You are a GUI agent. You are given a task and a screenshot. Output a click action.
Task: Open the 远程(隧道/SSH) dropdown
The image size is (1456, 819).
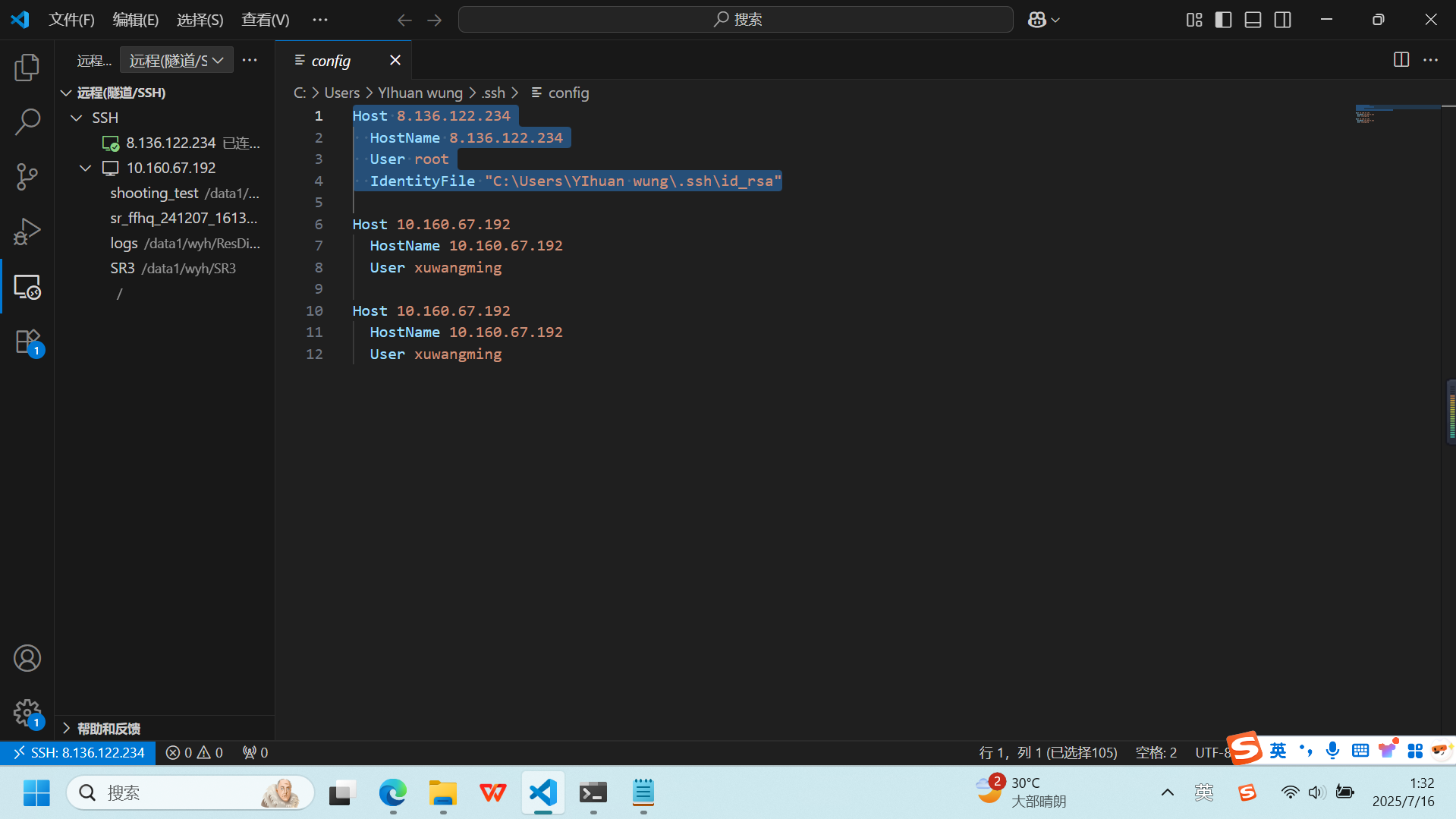tap(176, 59)
